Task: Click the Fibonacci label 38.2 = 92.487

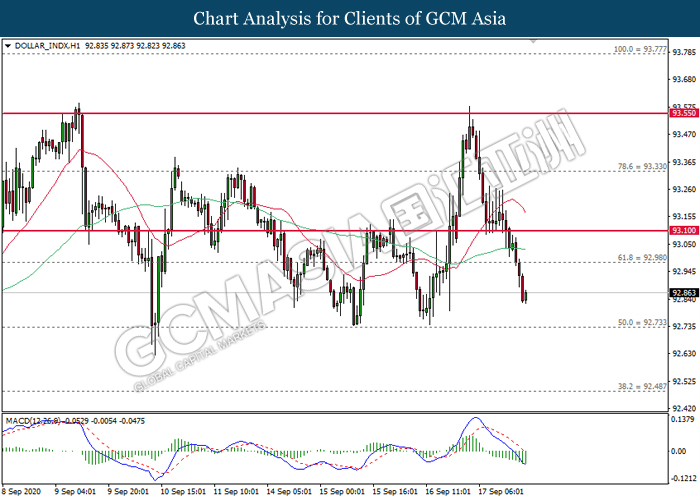Action: point(642,387)
